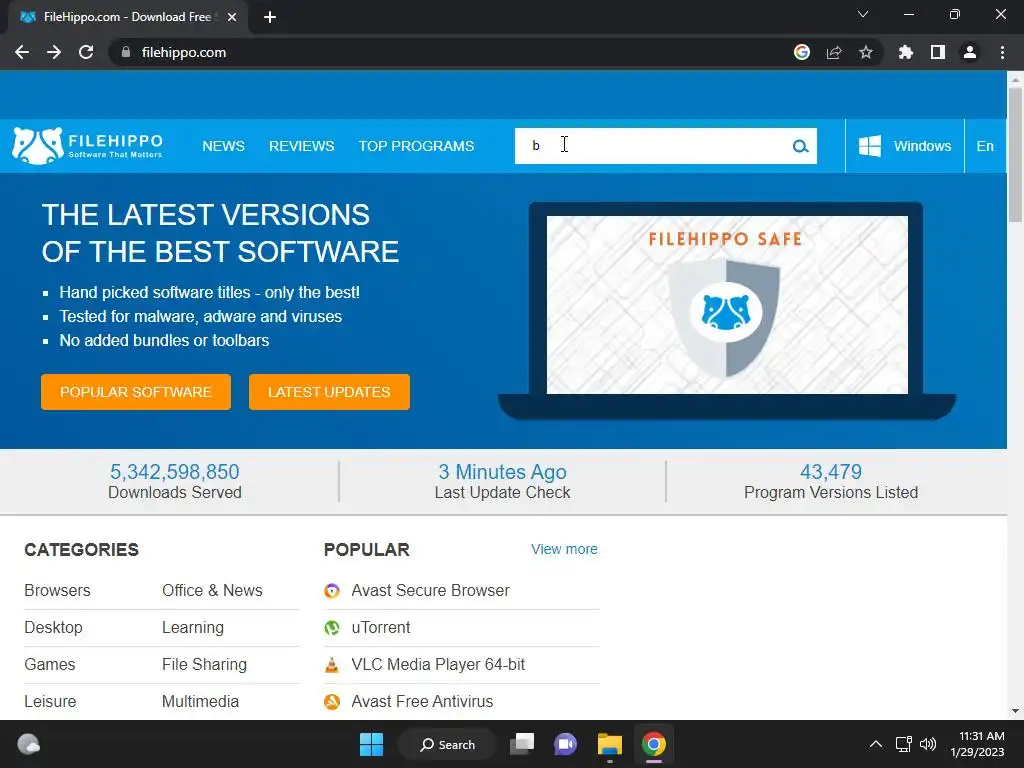Click the Avast Secure Browser icon

coord(332,591)
